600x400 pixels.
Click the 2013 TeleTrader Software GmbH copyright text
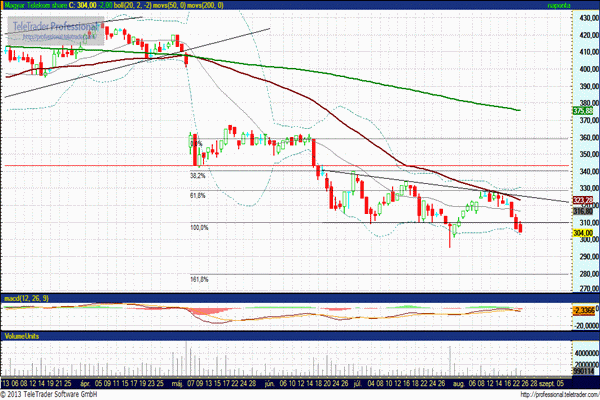[x=49, y=394]
